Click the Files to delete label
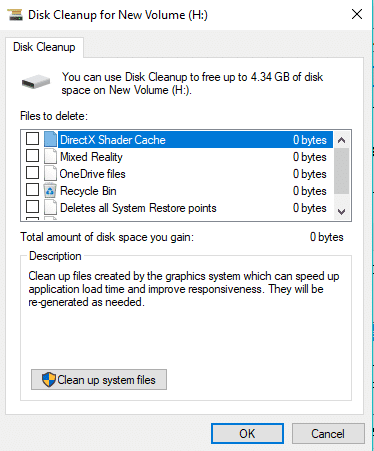The image size is (374, 451). (x=54, y=116)
